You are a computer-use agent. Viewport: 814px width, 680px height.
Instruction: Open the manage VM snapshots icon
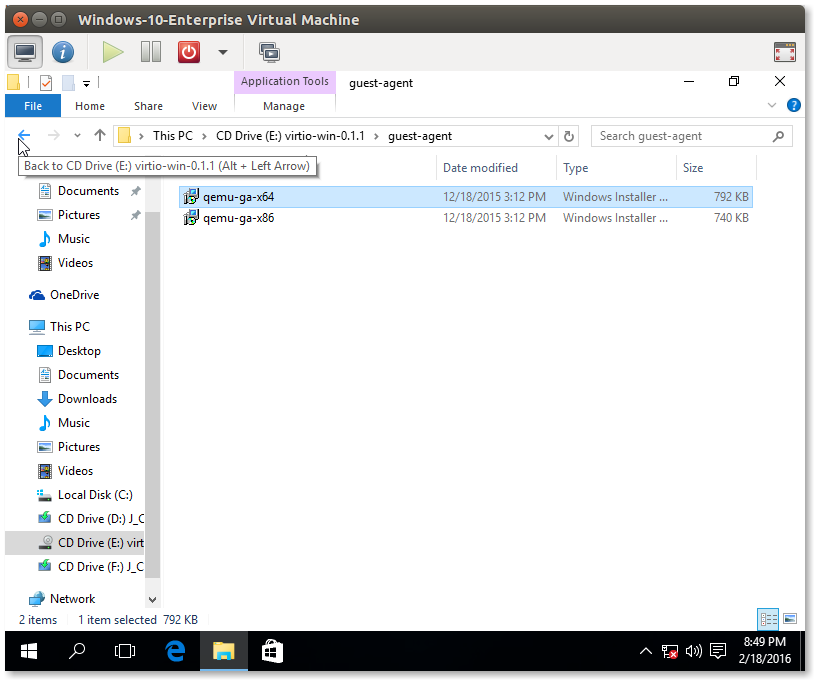click(269, 52)
